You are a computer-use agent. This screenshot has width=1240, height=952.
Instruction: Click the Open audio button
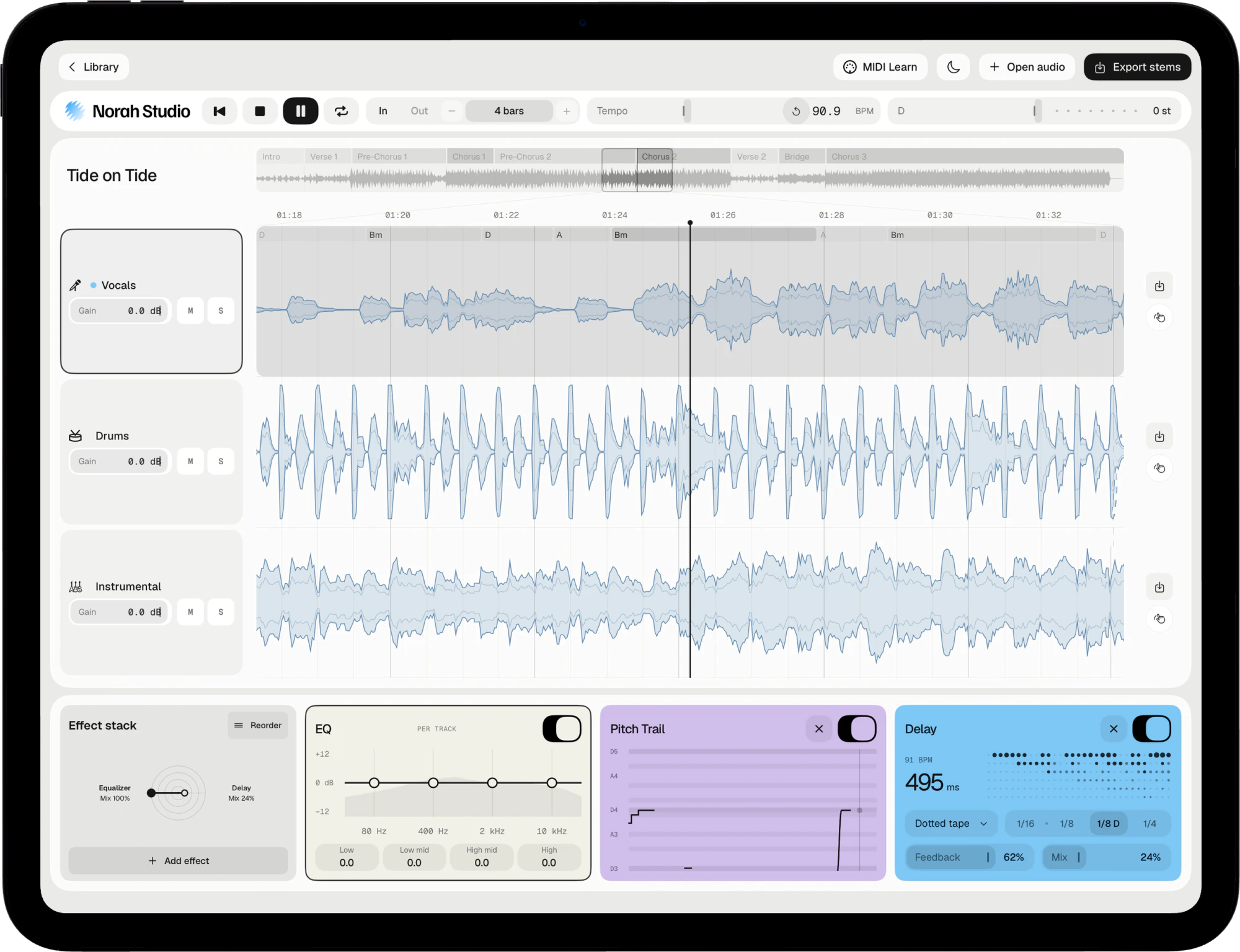1027,67
